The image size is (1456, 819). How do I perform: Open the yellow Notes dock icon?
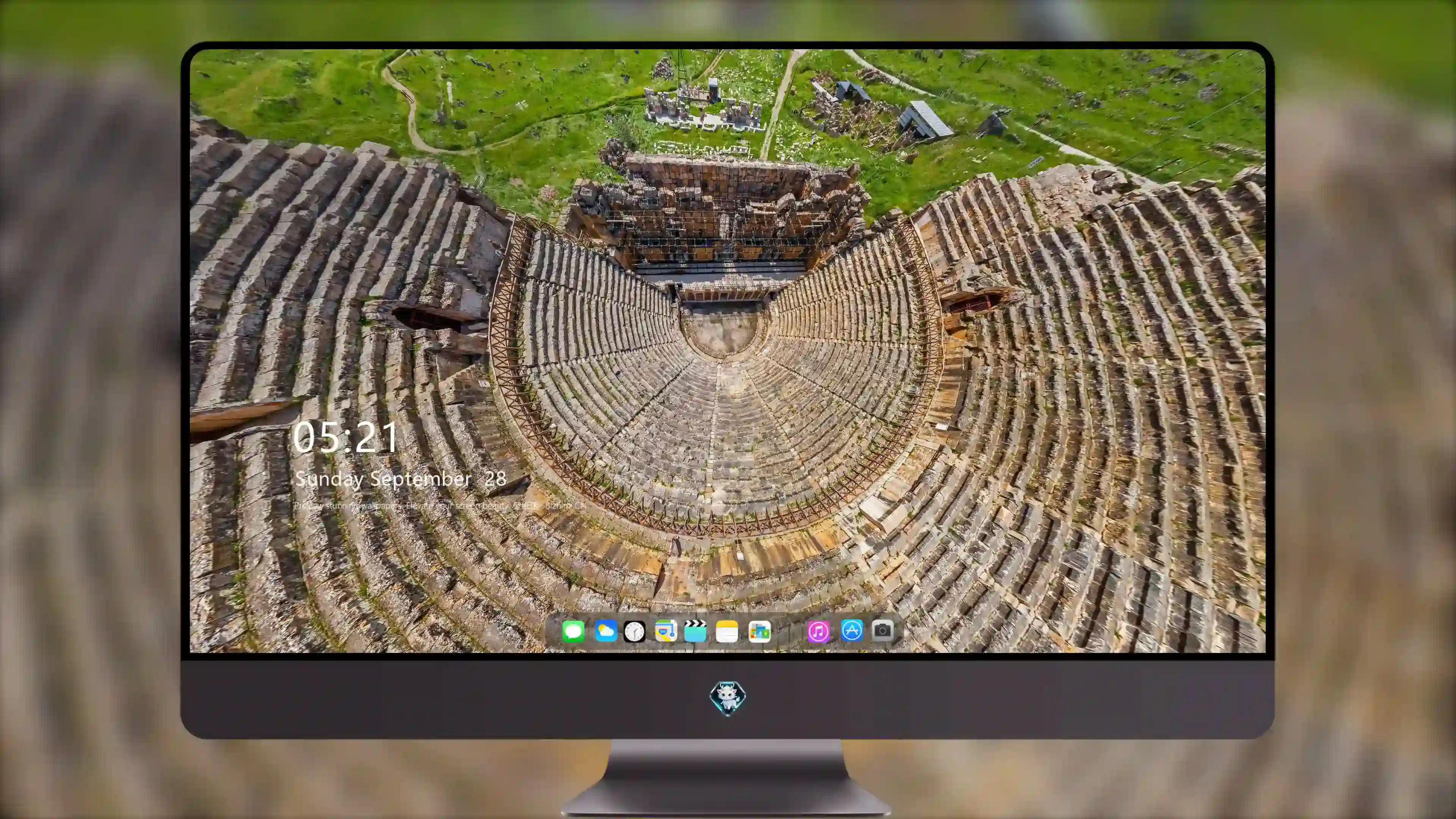[x=727, y=631]
